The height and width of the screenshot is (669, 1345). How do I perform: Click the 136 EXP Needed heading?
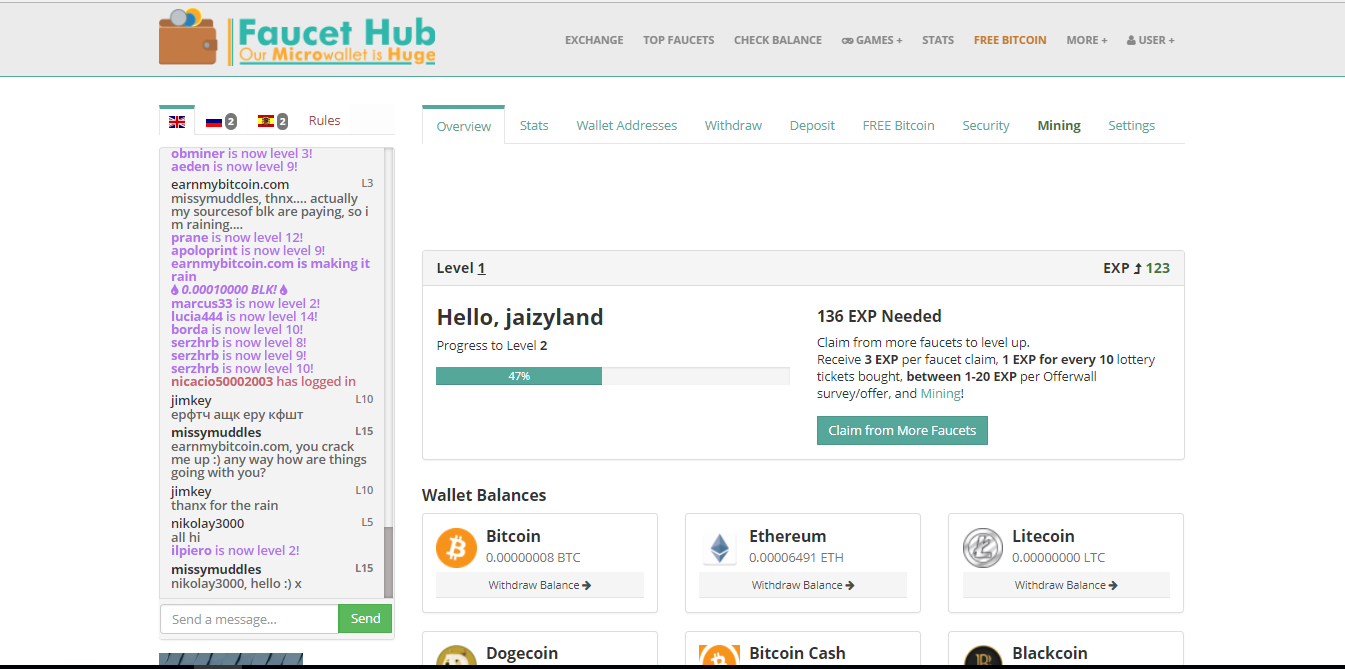[x=879, y=316]
